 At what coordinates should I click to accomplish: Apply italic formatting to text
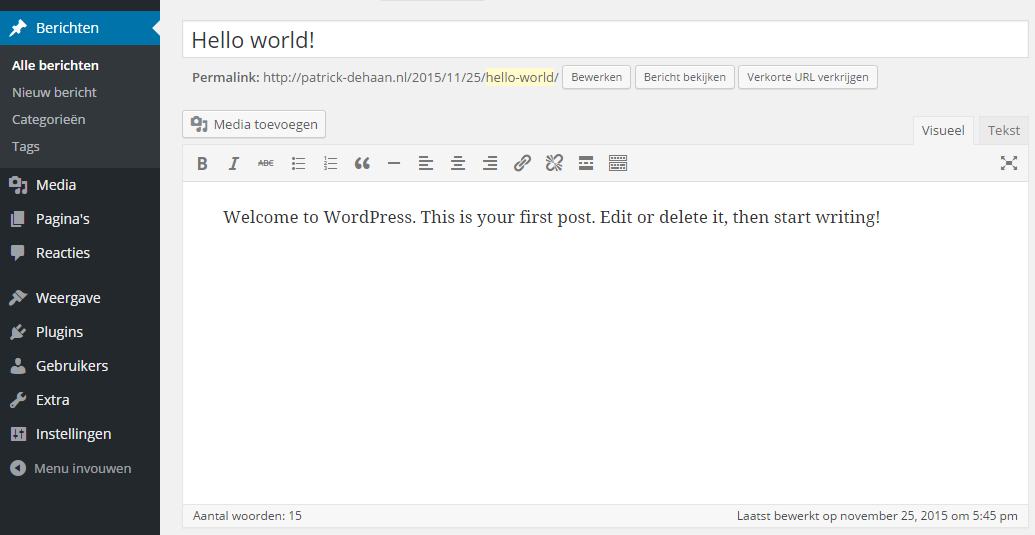(234, 164)
